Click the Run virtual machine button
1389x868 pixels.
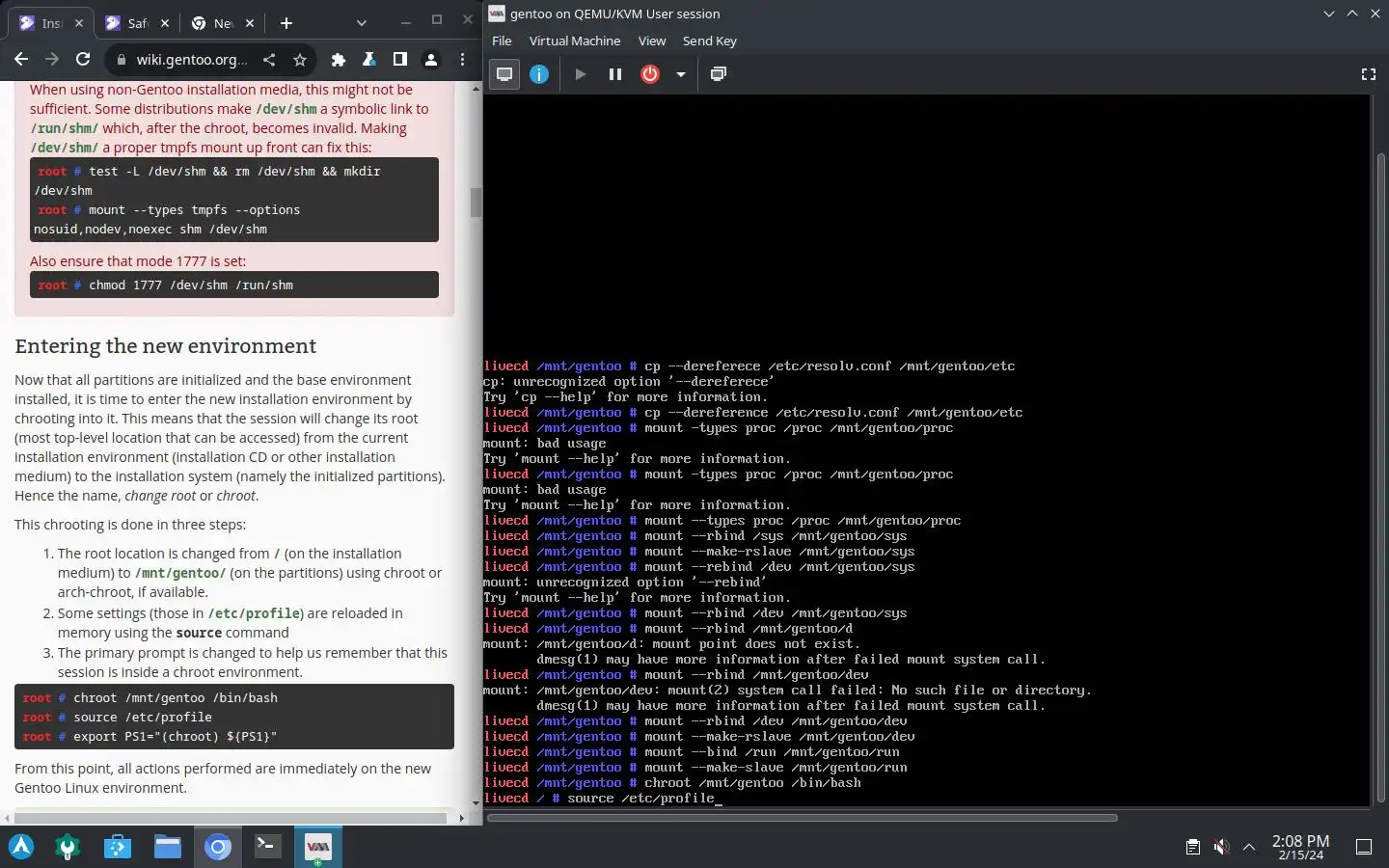[581, 74]
